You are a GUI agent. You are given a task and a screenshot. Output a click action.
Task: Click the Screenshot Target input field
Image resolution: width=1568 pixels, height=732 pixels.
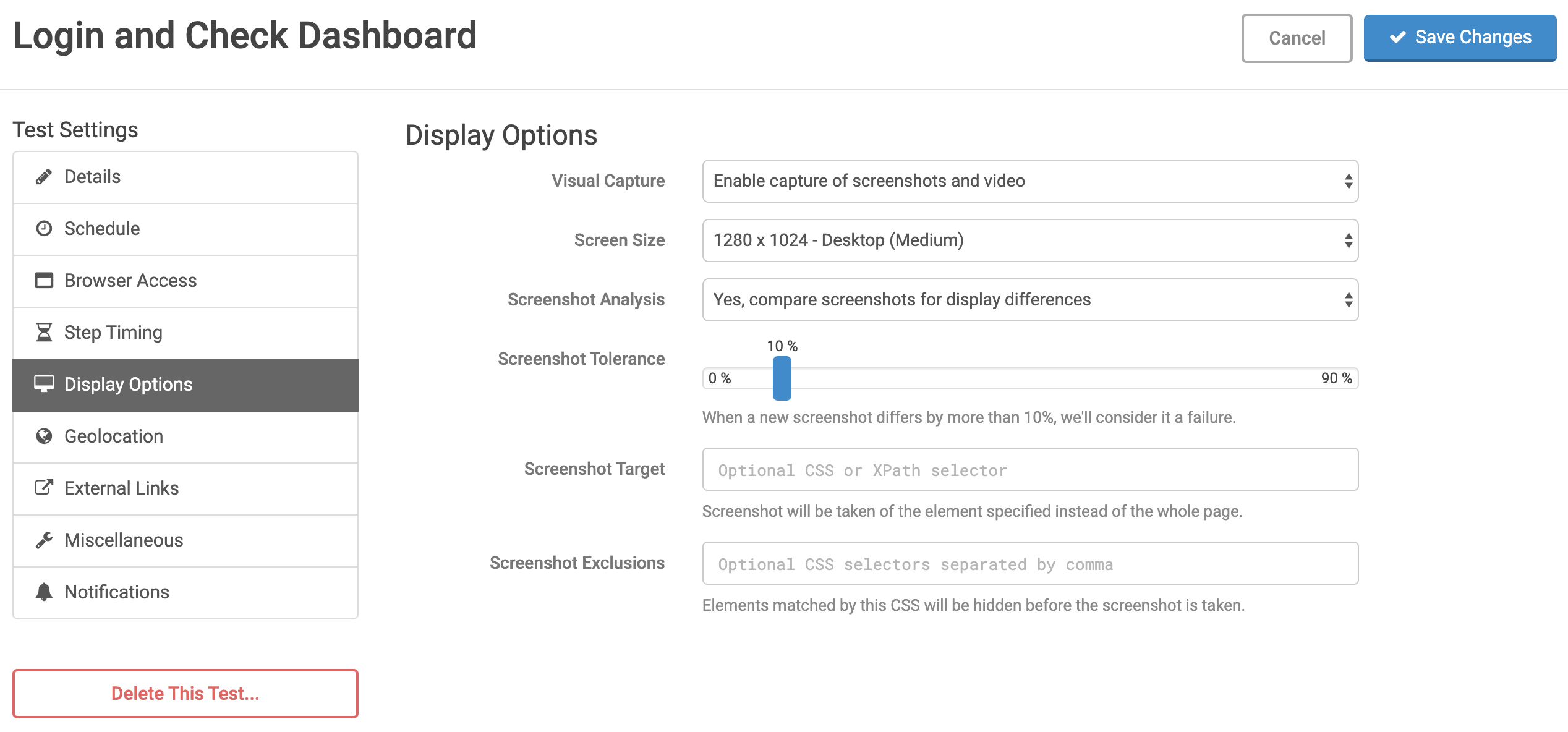pos(1030,470)
